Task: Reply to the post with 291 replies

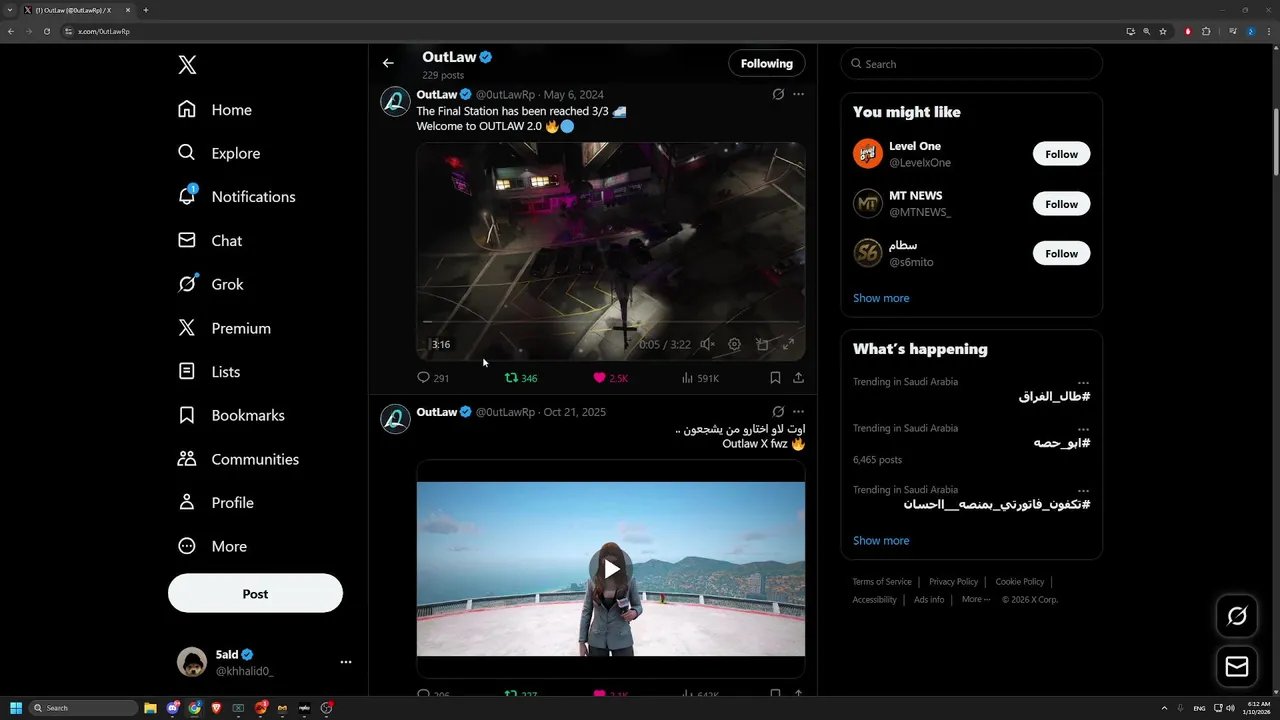Action: (433, 378)
